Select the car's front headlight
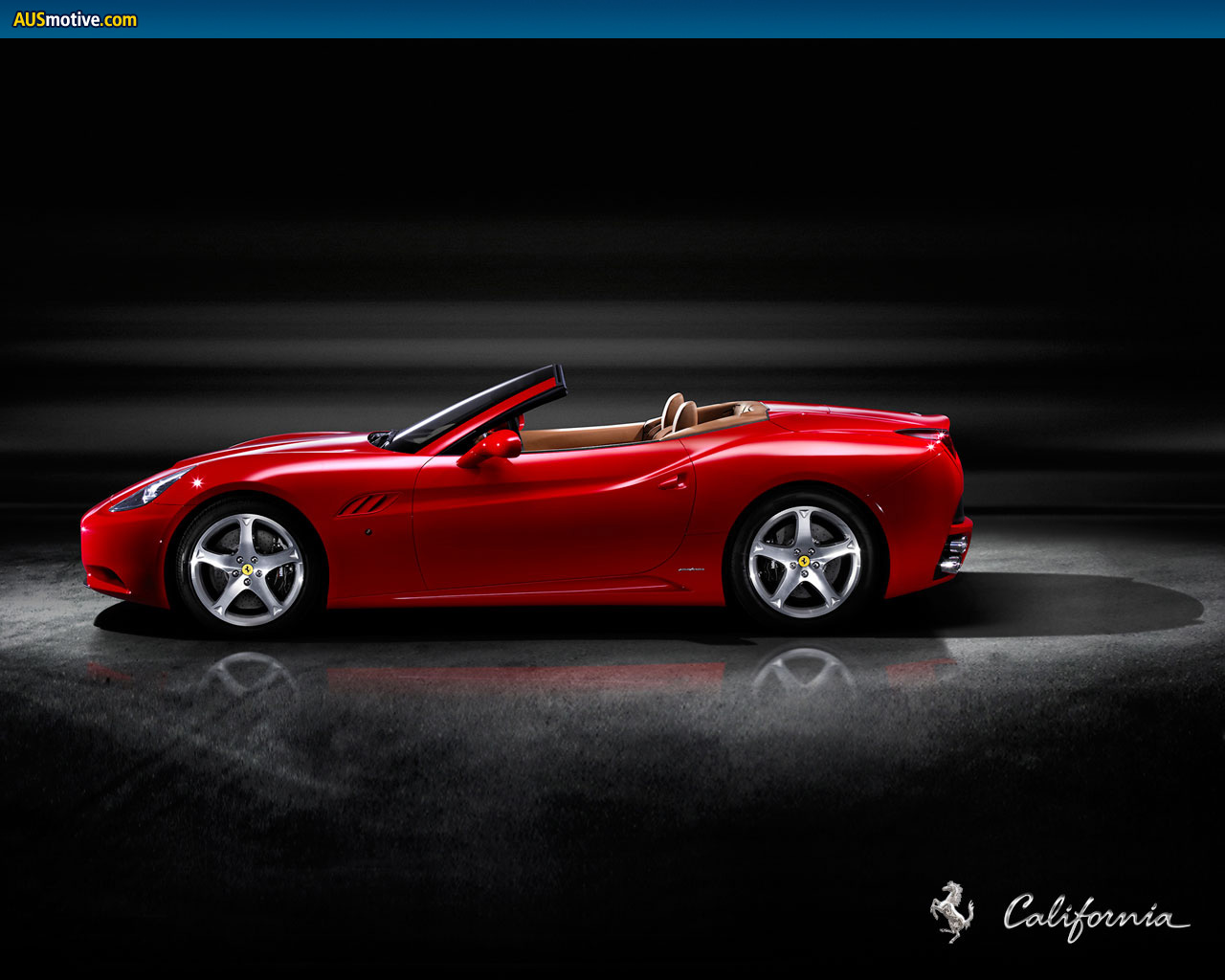 click(148, 491)
